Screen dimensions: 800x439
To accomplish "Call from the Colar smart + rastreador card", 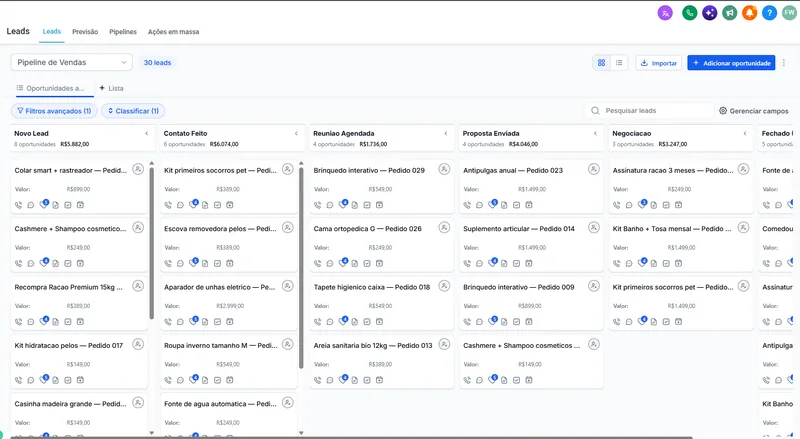I will (x=18, y=205).
